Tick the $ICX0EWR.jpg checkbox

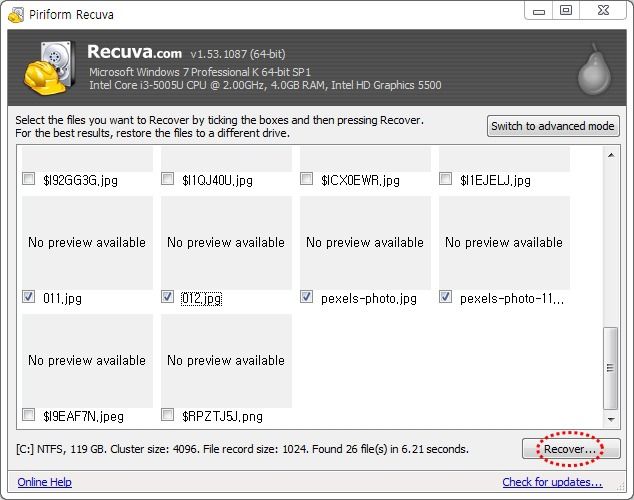tap(306, 179)
